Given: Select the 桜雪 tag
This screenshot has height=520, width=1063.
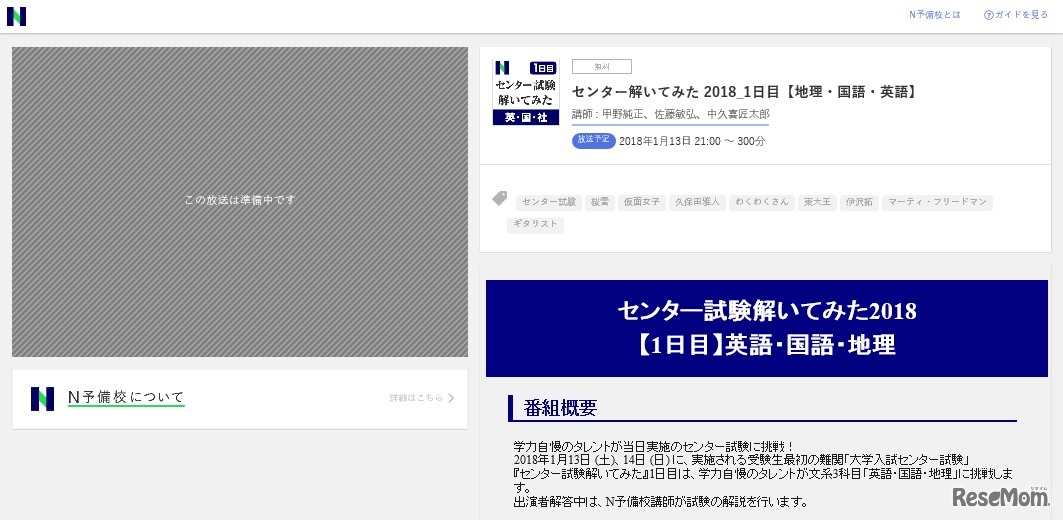Looking at the screenshot, I should pyautogui.click(x=599, y=202).
